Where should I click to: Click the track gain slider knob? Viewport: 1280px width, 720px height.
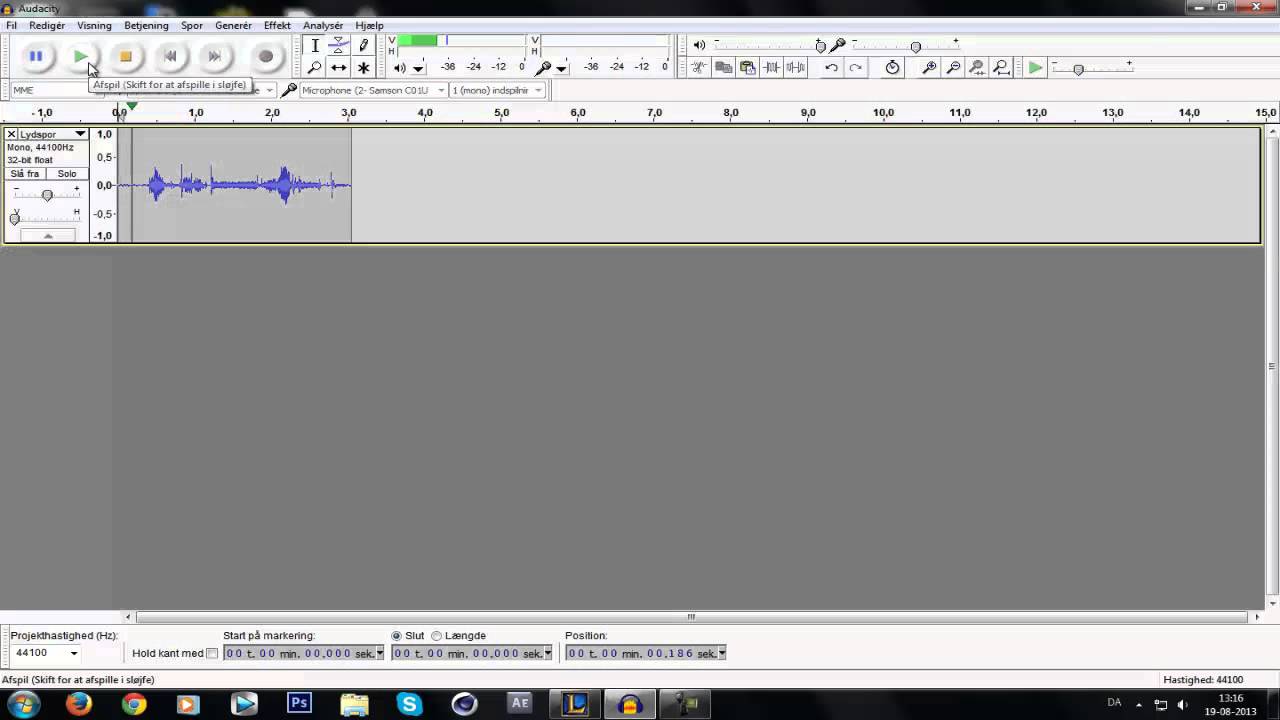(x=47, y=195)
